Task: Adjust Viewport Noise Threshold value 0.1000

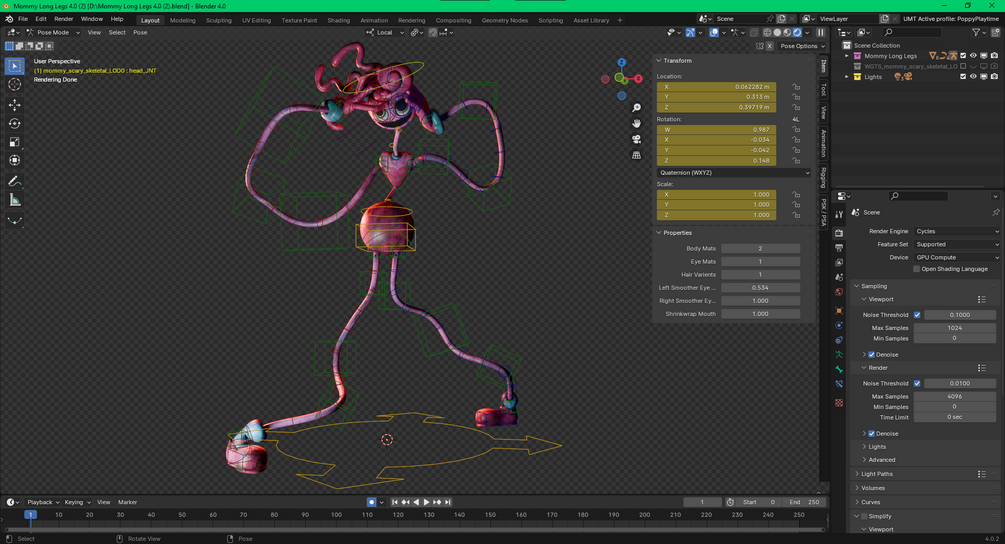Action: click(959, 315)
